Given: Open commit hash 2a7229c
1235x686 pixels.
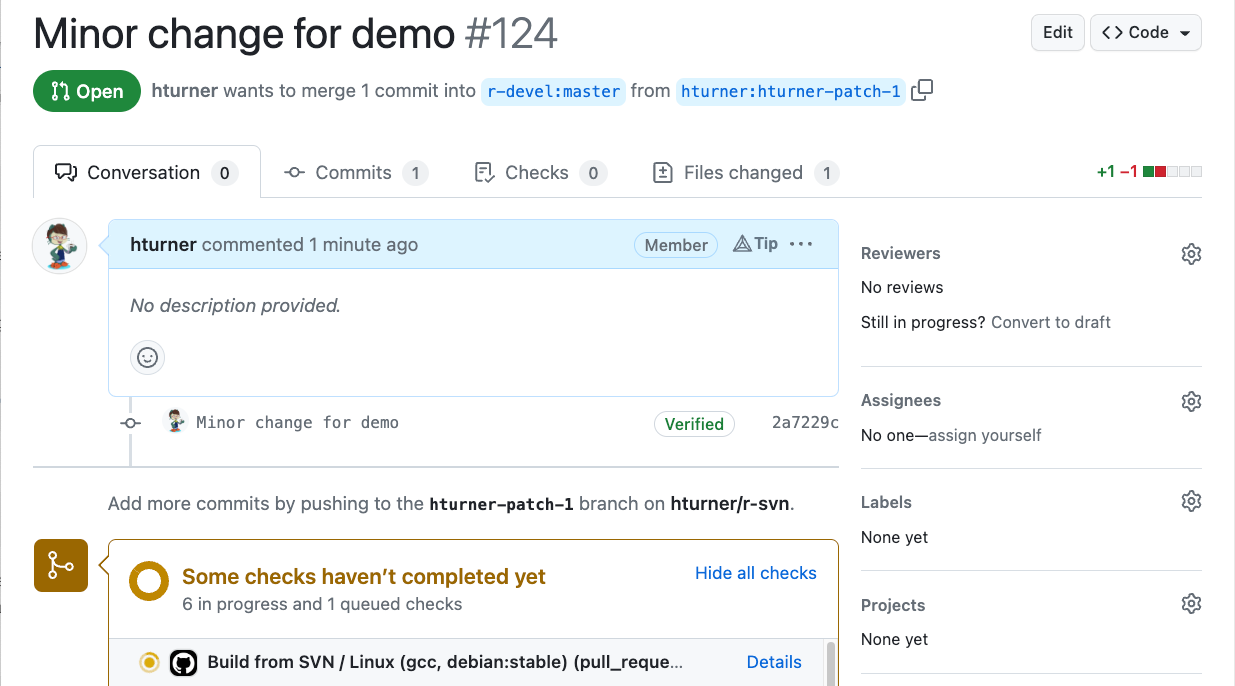Looking at the screenshot, I should coord(804,423).
